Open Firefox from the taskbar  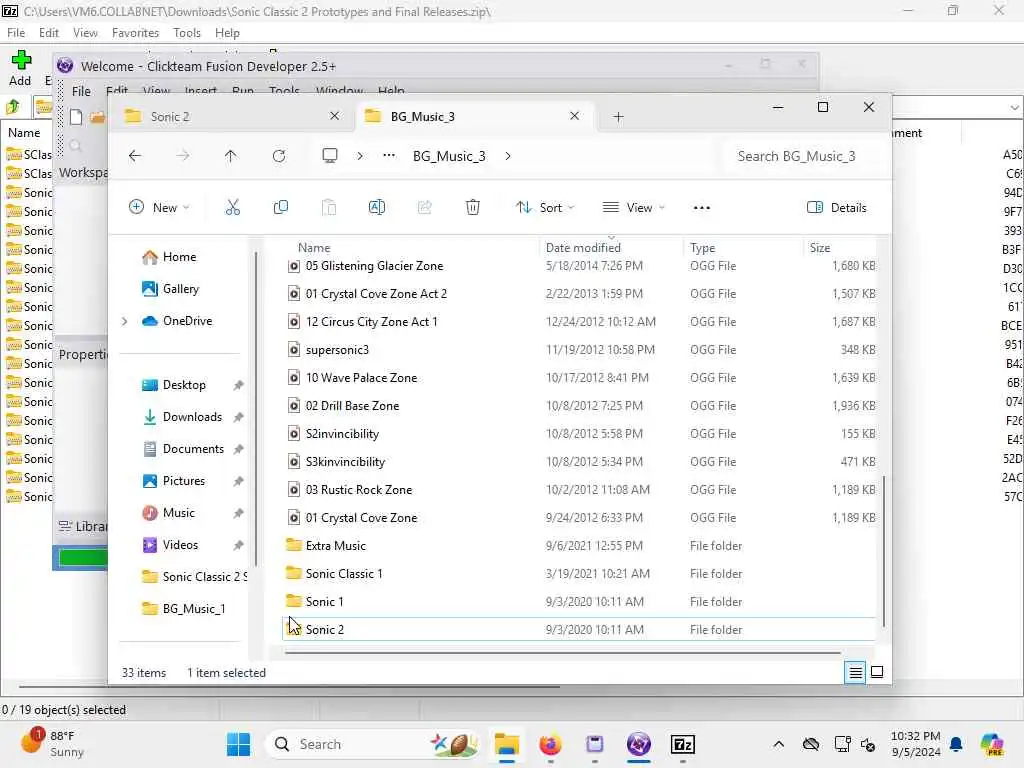(x=551, y=744)
